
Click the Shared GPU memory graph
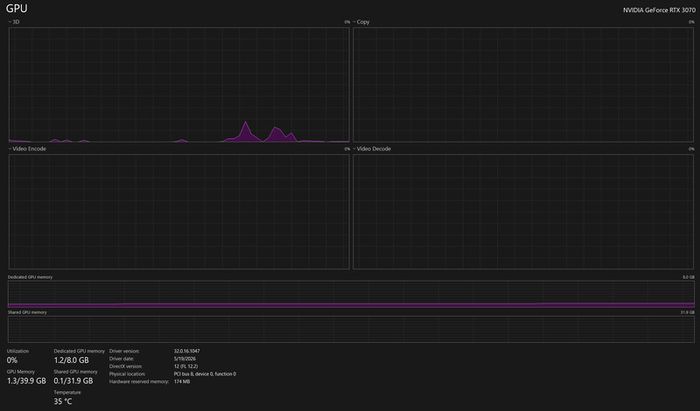351,329
